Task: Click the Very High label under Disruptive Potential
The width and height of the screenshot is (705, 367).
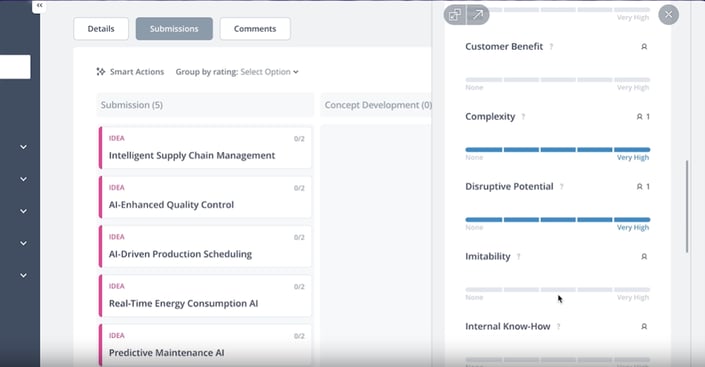Action: 633,228
